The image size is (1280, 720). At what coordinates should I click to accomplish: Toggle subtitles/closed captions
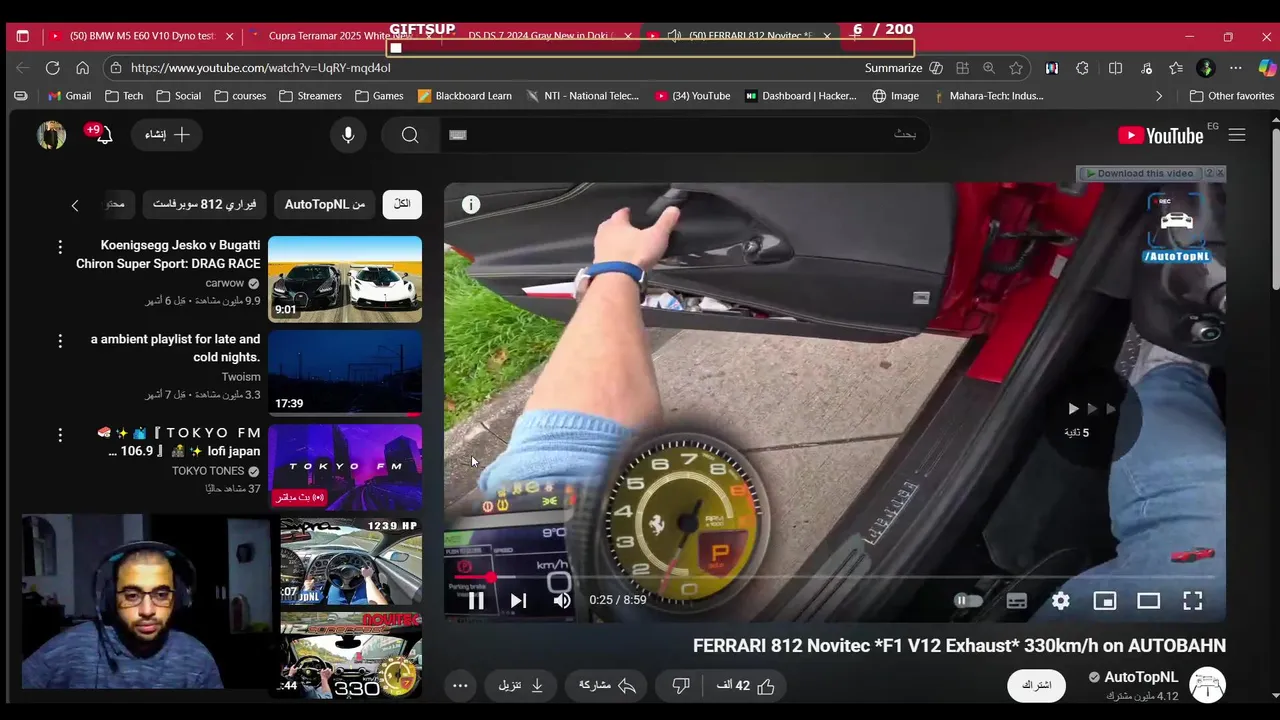(x=1016, y=600)
